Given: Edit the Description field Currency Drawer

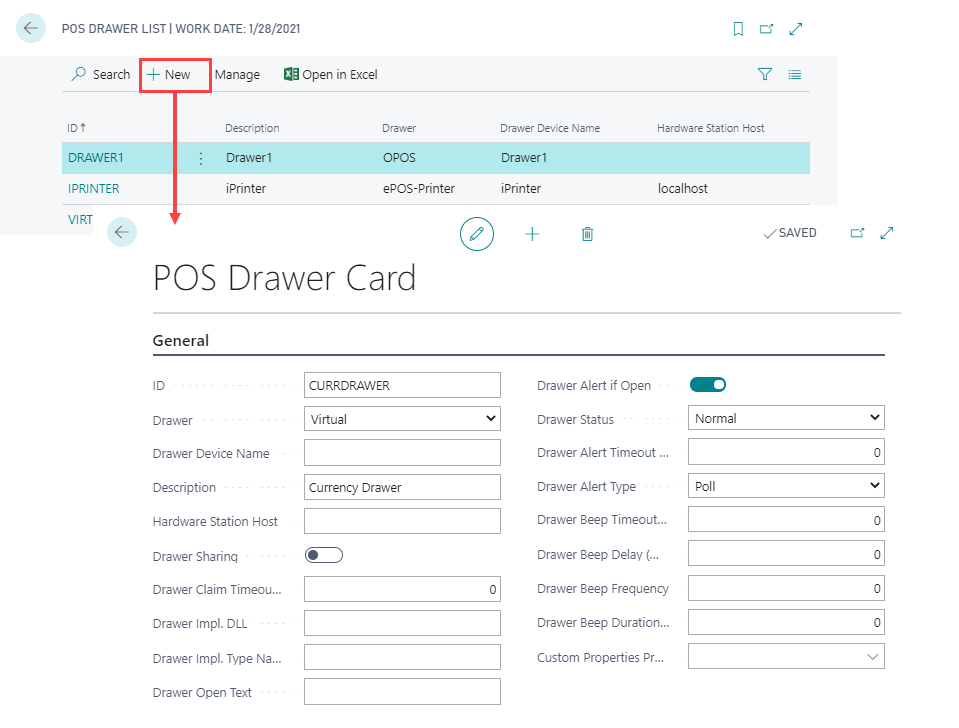Looking at the screenshot, I should (x=402, y=487).
